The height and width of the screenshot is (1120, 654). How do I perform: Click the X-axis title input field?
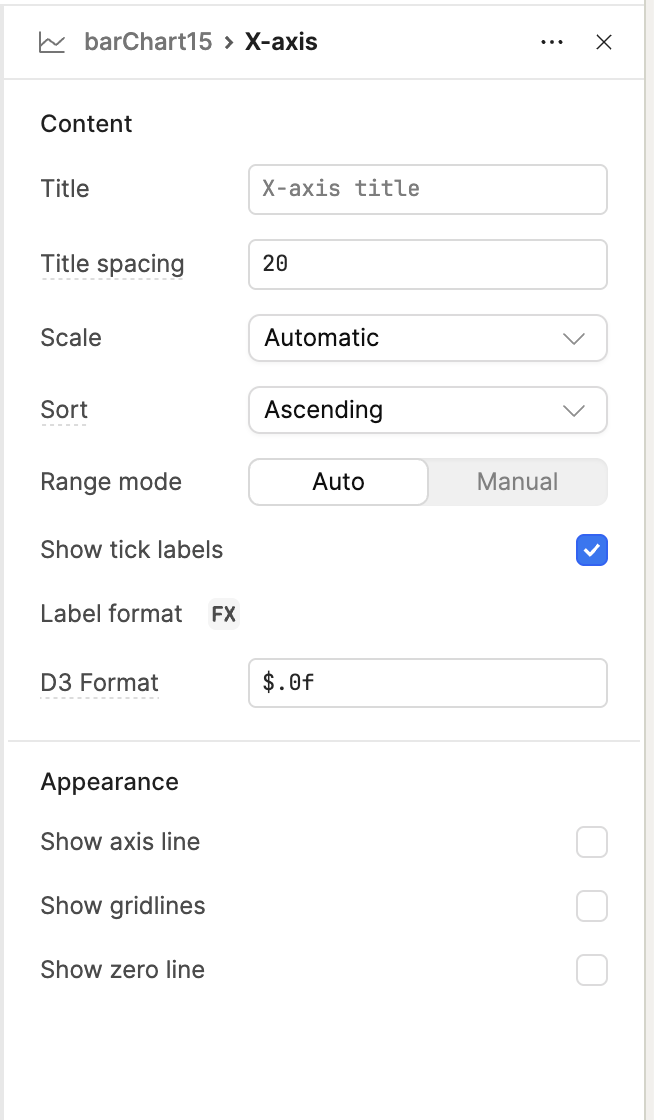tap(427, 189)
